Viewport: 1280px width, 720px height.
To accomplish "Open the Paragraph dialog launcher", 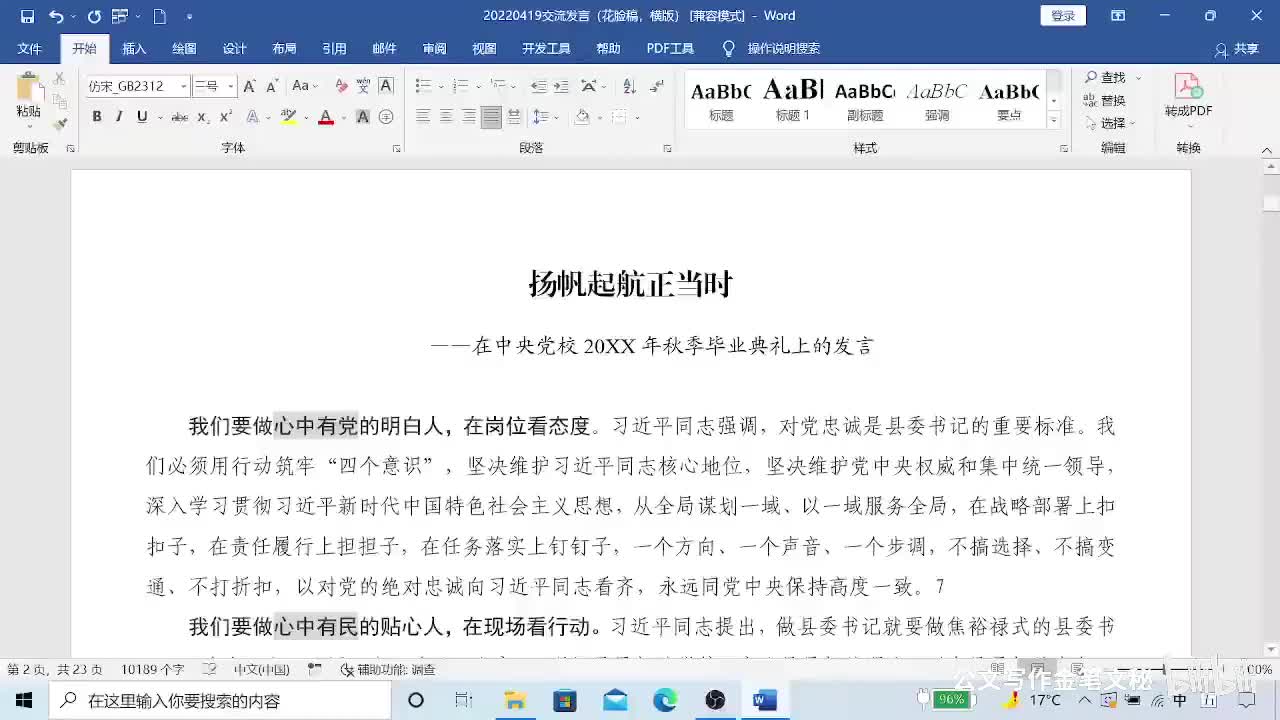I will tap(667, 148).
